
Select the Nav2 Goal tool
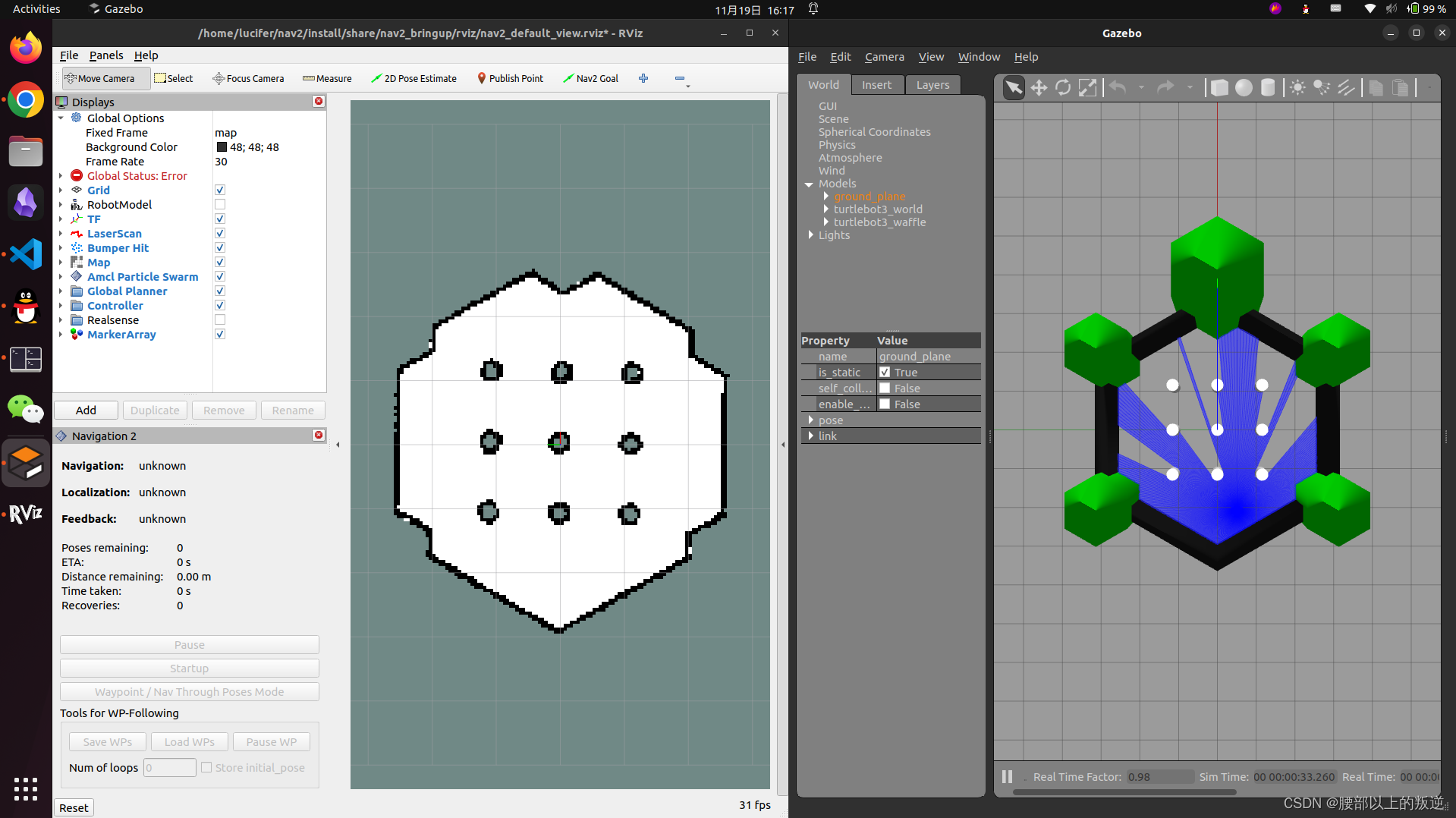point(590,78)
